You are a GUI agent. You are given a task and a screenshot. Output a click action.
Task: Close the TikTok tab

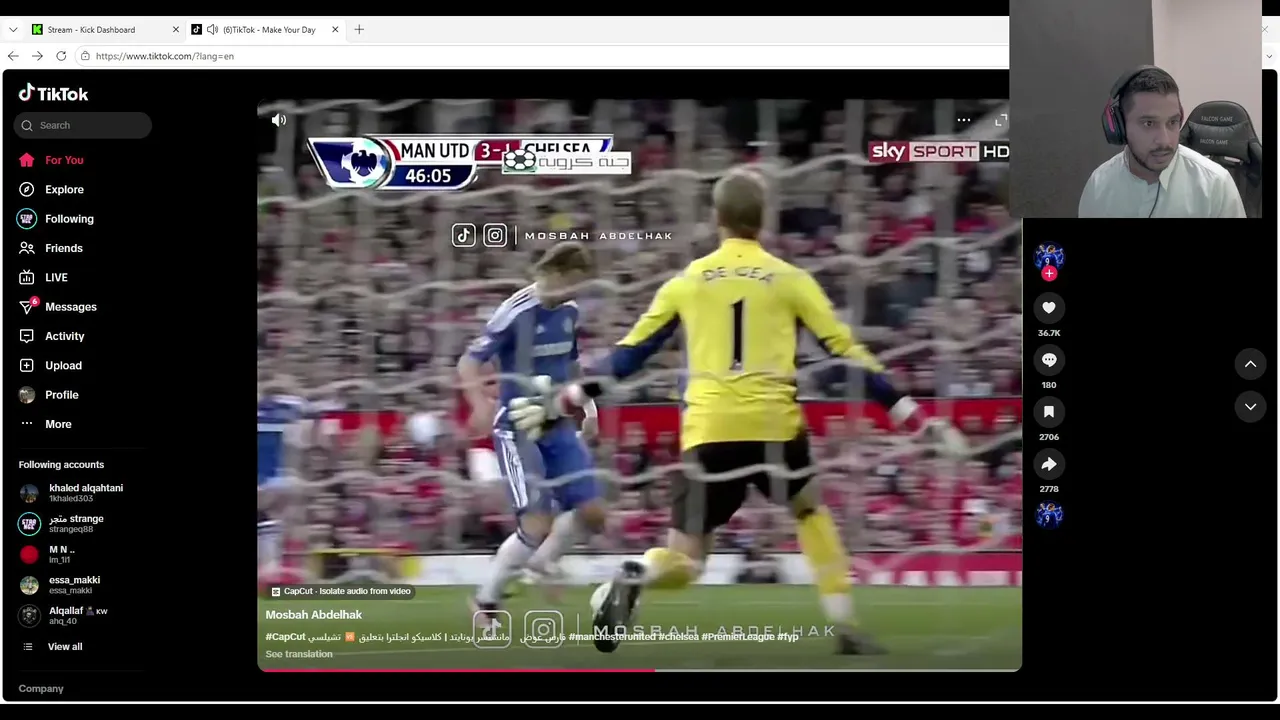click(335, 30)
